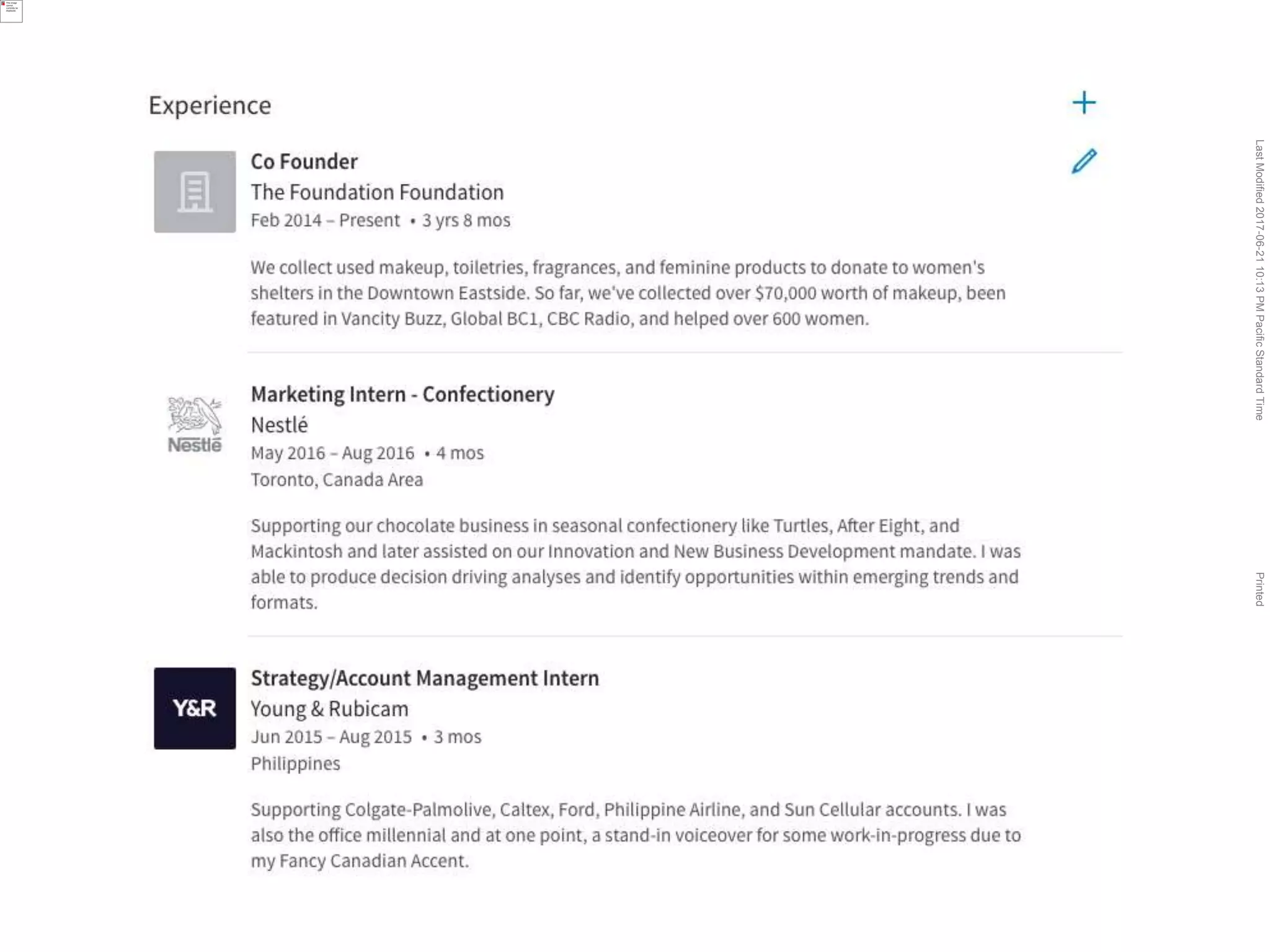Open the Strategy/Account Management Intern title
The height and width of the screenshot is (952, 1270).
(x=425, y=679)
